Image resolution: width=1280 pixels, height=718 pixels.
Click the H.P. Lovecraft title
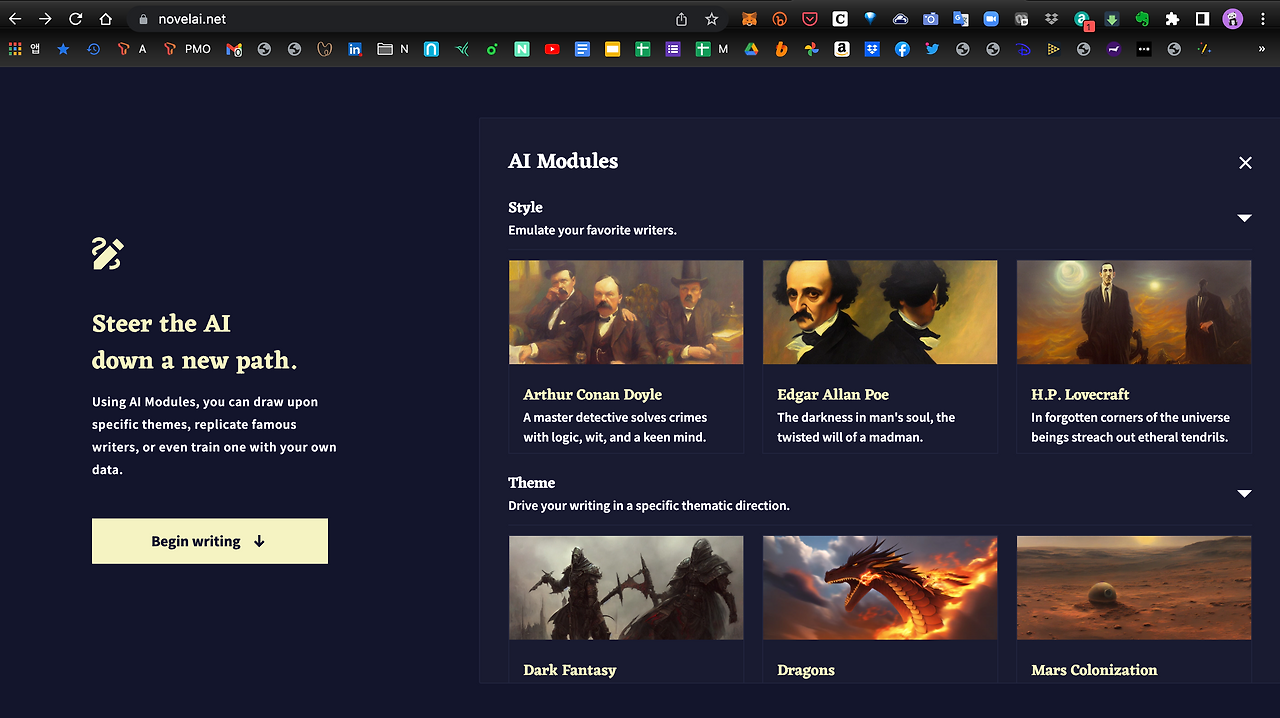pos(1080,394)
